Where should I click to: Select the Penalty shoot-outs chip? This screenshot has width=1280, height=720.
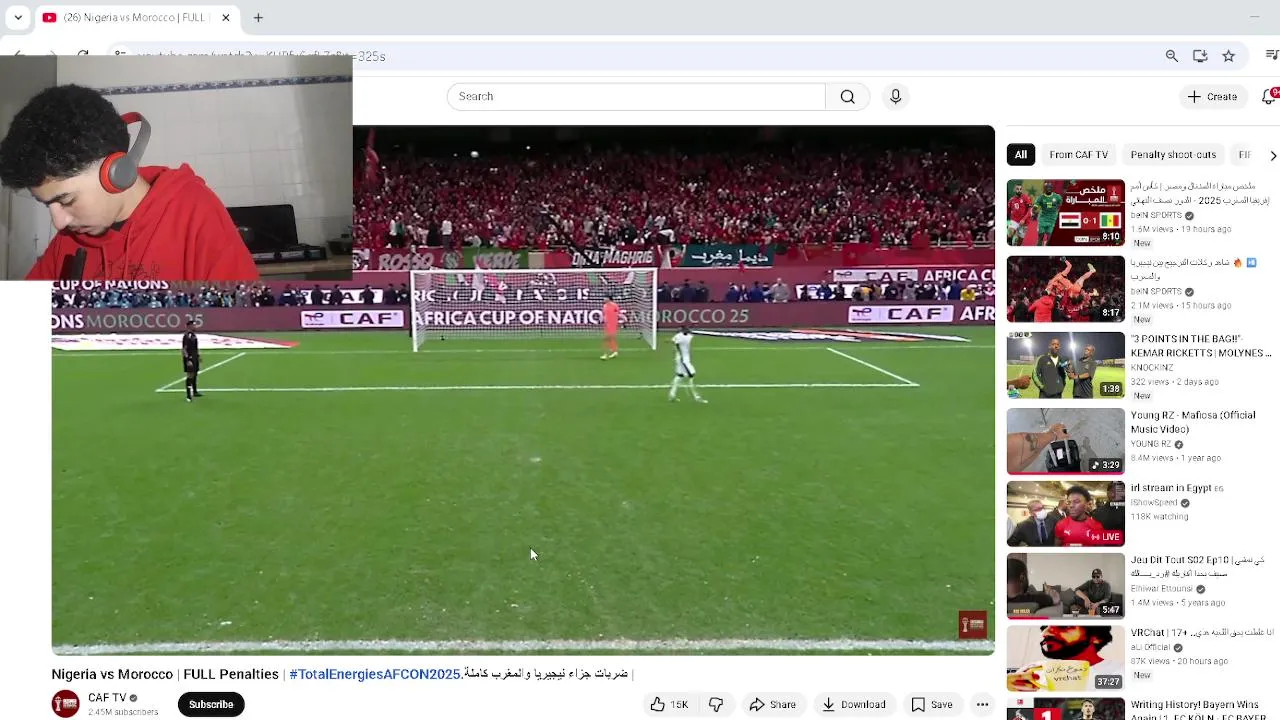(x=1173, y=155)
